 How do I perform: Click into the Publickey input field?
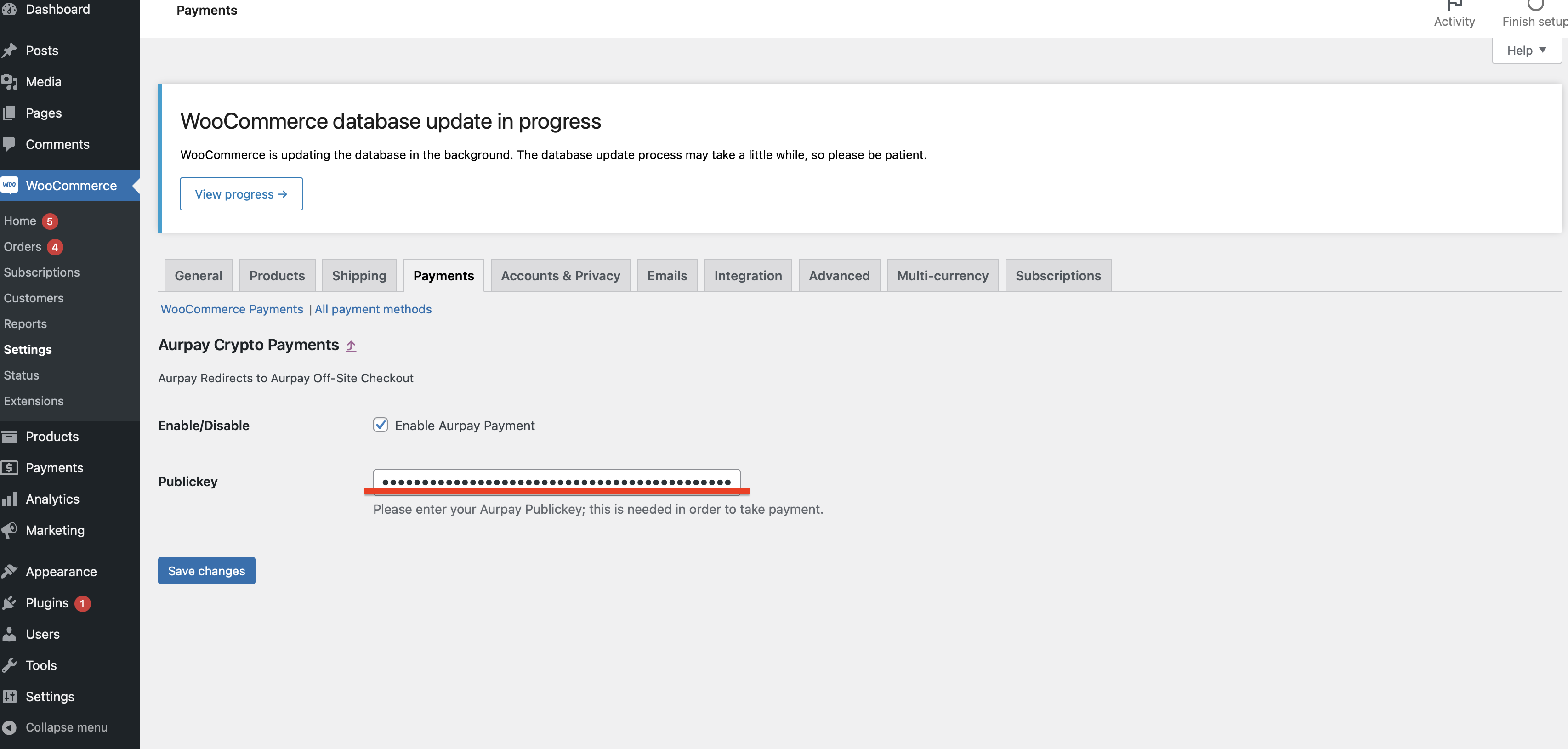557,482
